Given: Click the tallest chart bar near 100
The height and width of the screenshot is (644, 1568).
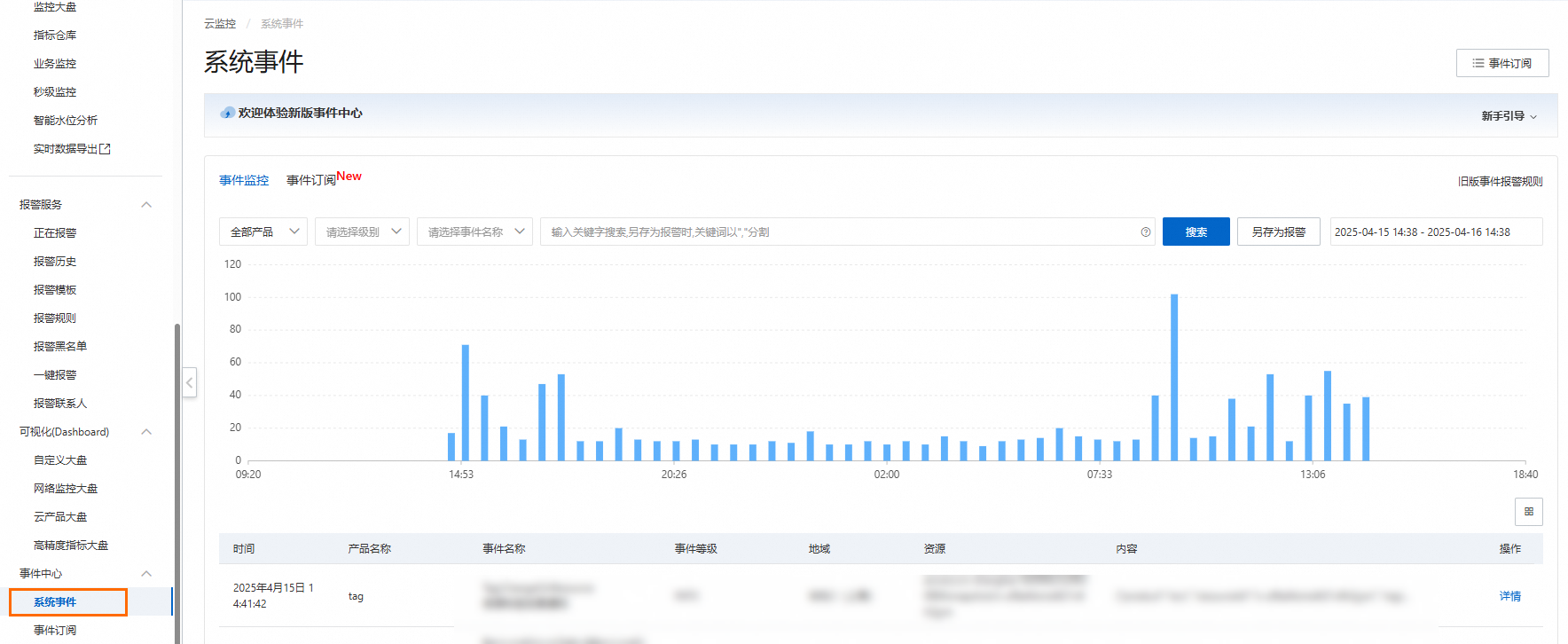Looking at the screenshot, I should tap(1174, 377).
